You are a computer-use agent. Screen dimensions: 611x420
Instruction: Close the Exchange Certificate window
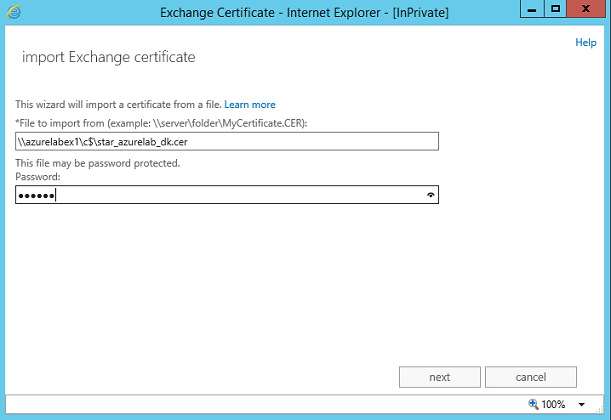pos(586,9)
